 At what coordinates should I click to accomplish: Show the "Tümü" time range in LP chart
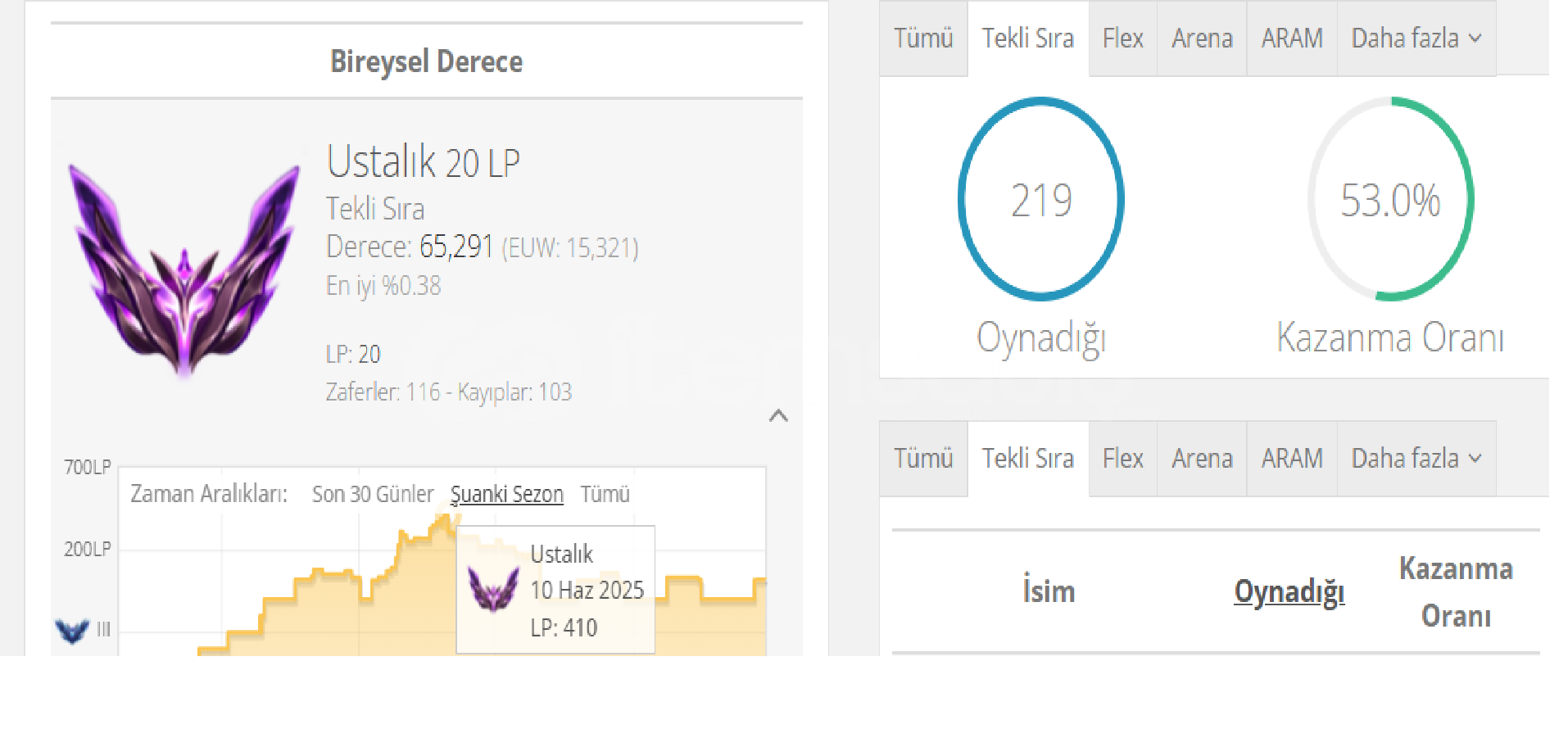[605, 495]
